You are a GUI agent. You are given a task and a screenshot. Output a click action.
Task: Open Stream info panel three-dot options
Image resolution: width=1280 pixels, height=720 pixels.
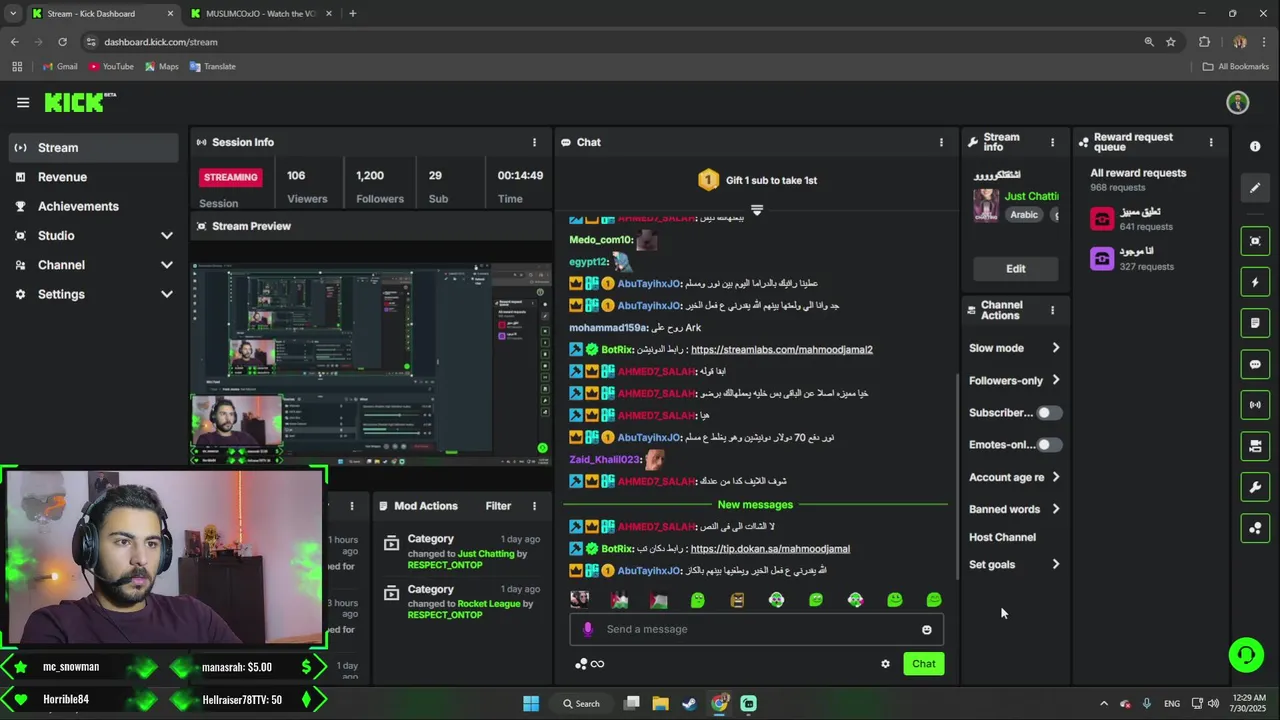[1052, 142]
